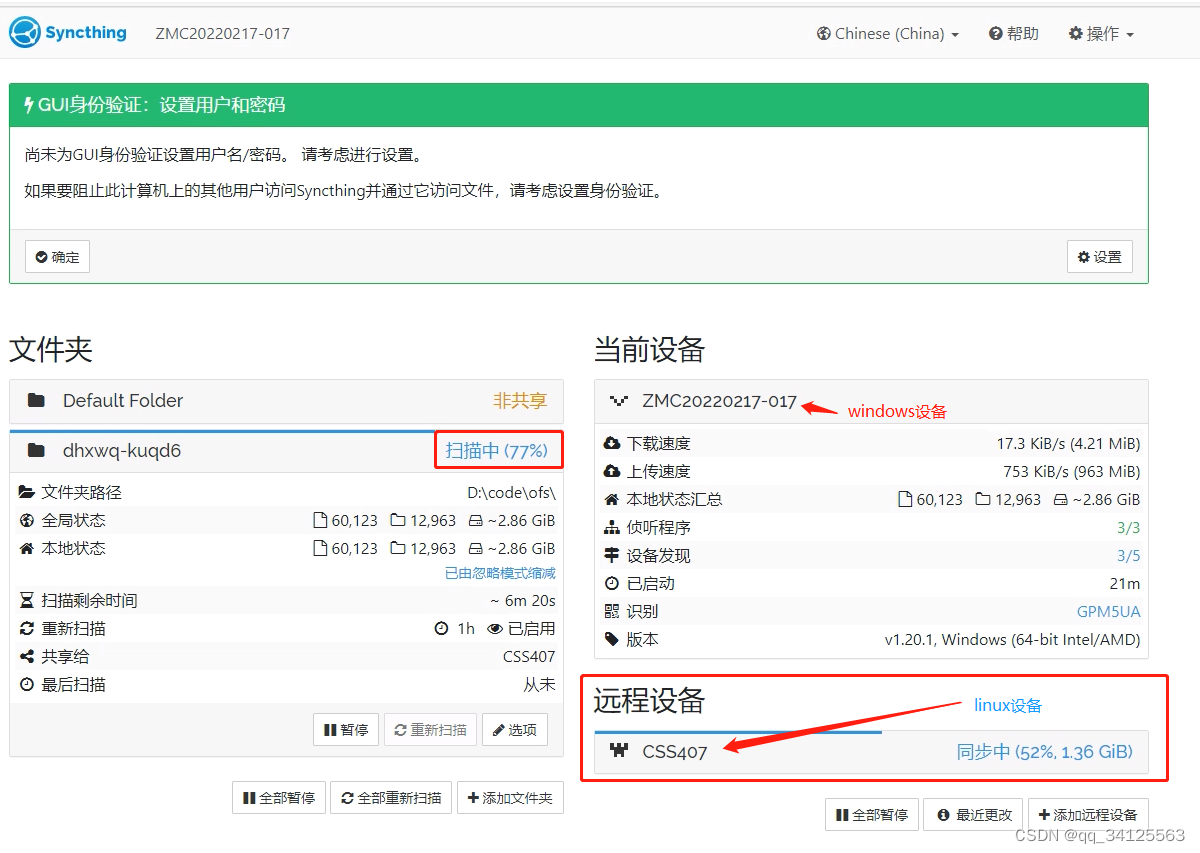The image size is (1200, 853).
Task: Click 添加文件夹 button
Action: click(510, 798)
